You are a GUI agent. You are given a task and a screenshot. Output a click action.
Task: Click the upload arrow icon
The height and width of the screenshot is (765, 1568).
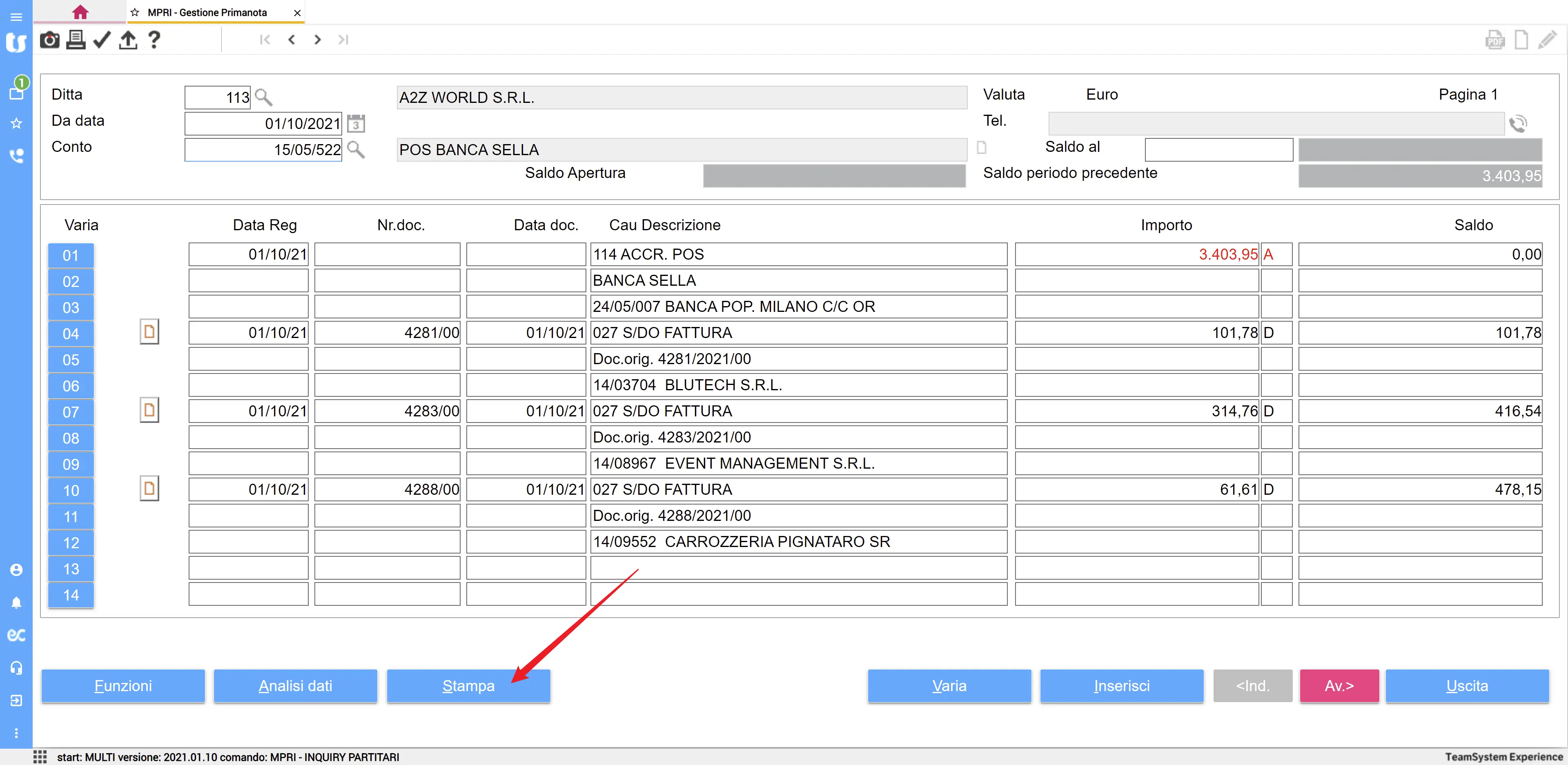click(x=128, y=40)
